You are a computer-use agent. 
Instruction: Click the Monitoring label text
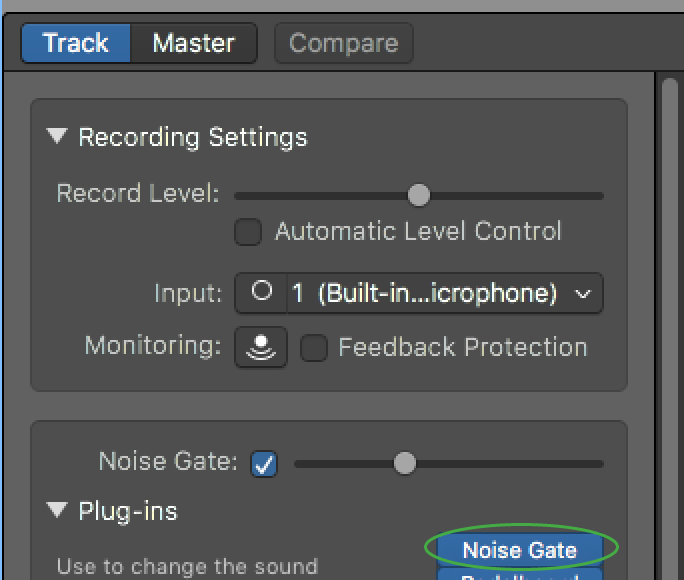click(x=152, y=346)
